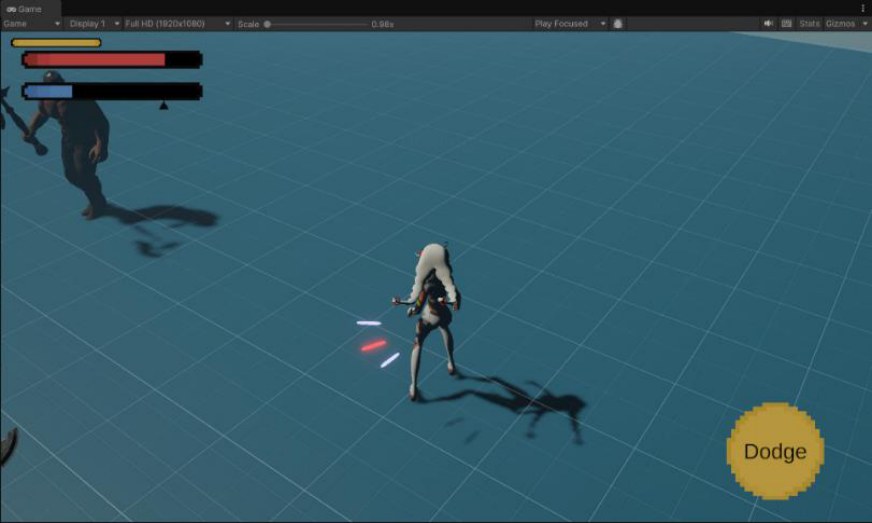
Task: Open the Game panel three-dot options menu
Action: coord(863,8)
